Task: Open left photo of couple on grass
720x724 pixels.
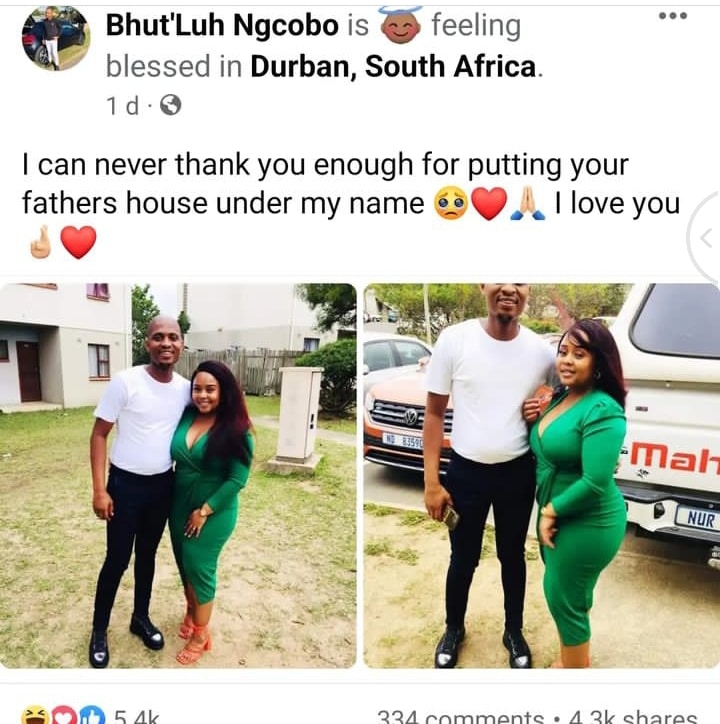Action: 178,476
